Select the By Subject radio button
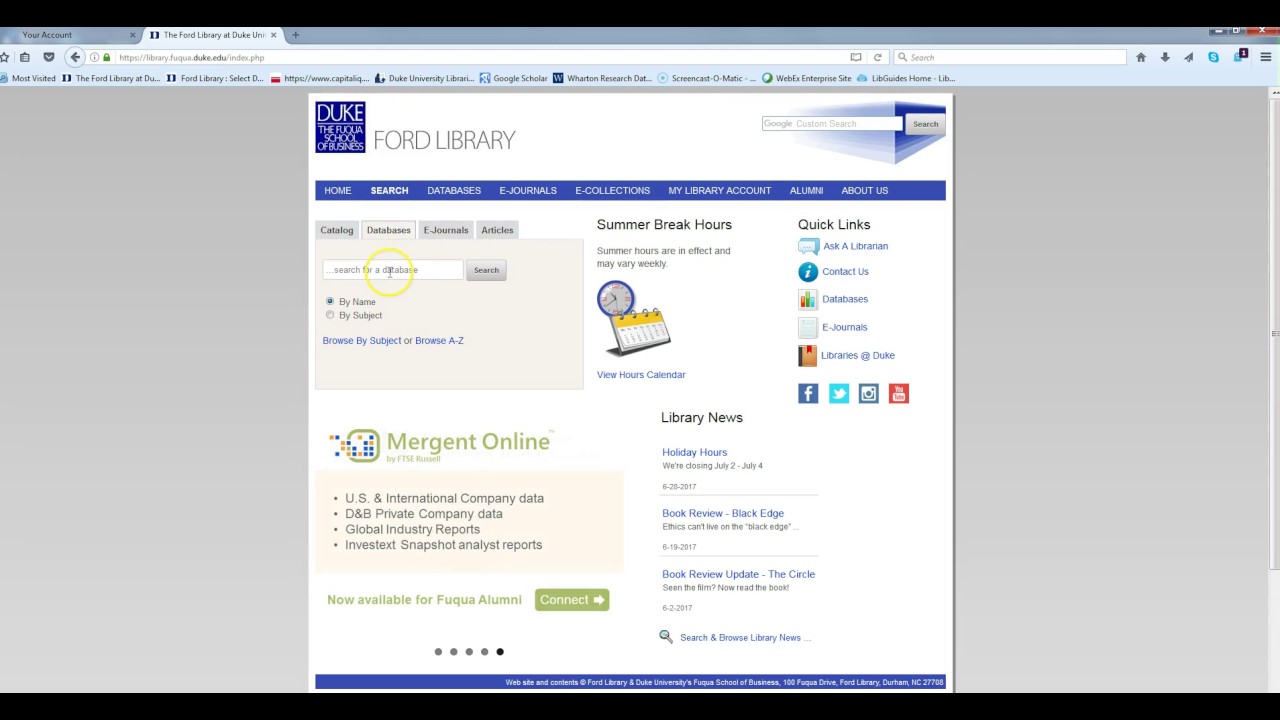This screenshot has height=720, width=1280. click(330, 315)
